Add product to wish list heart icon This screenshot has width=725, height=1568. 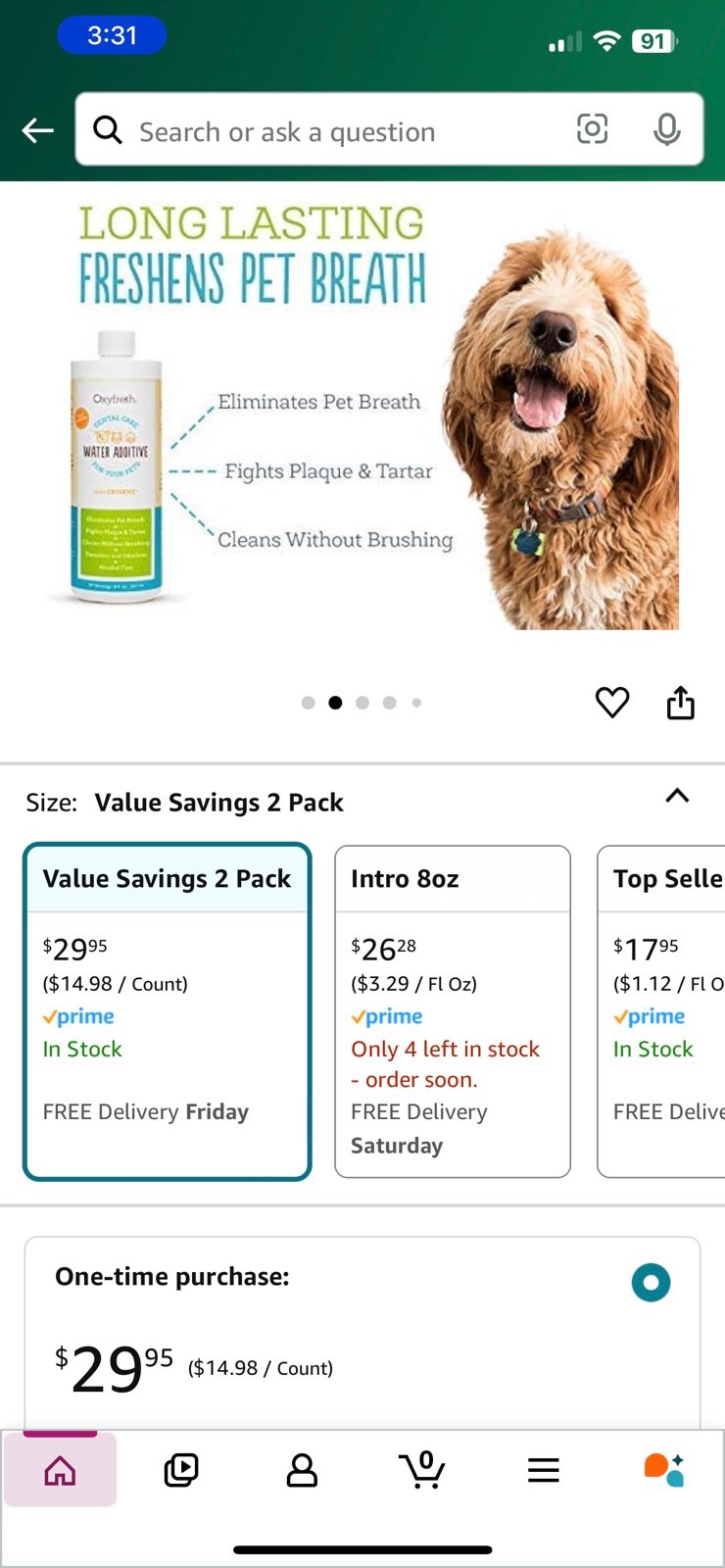[612, 702]
